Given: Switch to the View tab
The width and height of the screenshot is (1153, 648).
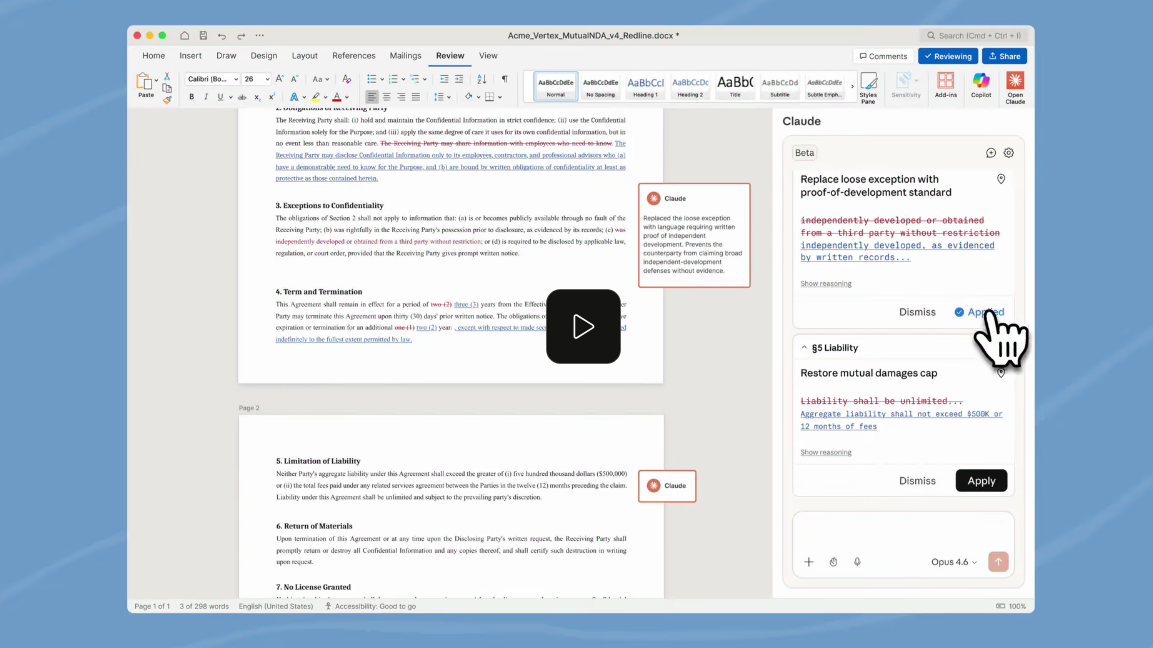Looking at the screenshot, I should 488,56.
